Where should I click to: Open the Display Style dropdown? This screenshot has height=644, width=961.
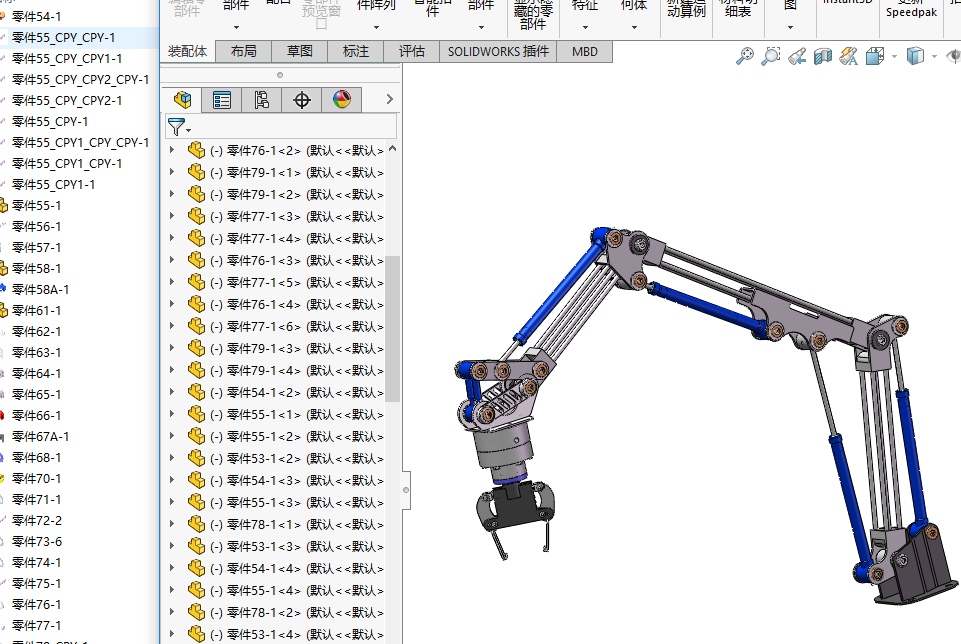918,57
